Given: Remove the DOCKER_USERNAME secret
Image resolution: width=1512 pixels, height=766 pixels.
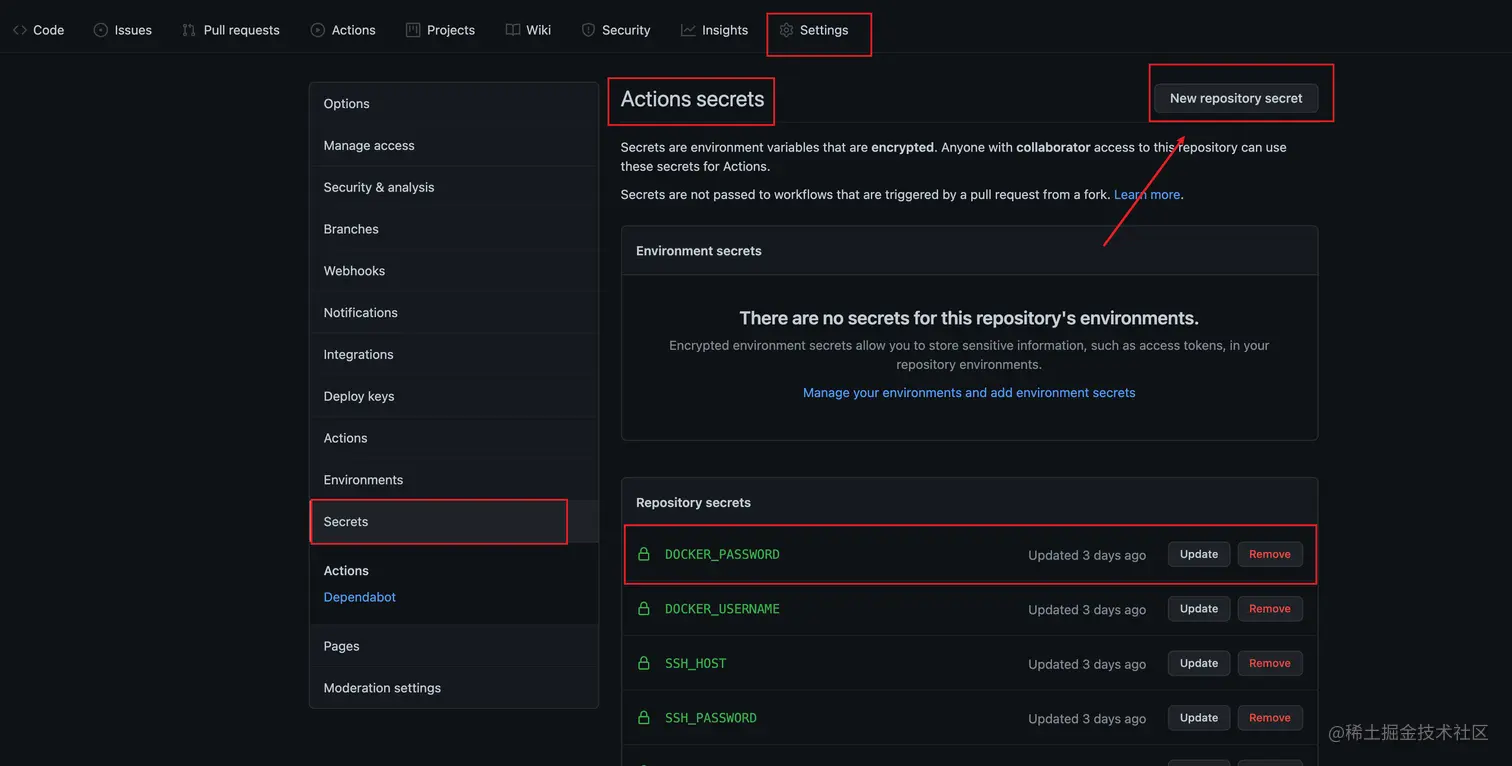Looking at the screenshot, I should coord(1270,609).
